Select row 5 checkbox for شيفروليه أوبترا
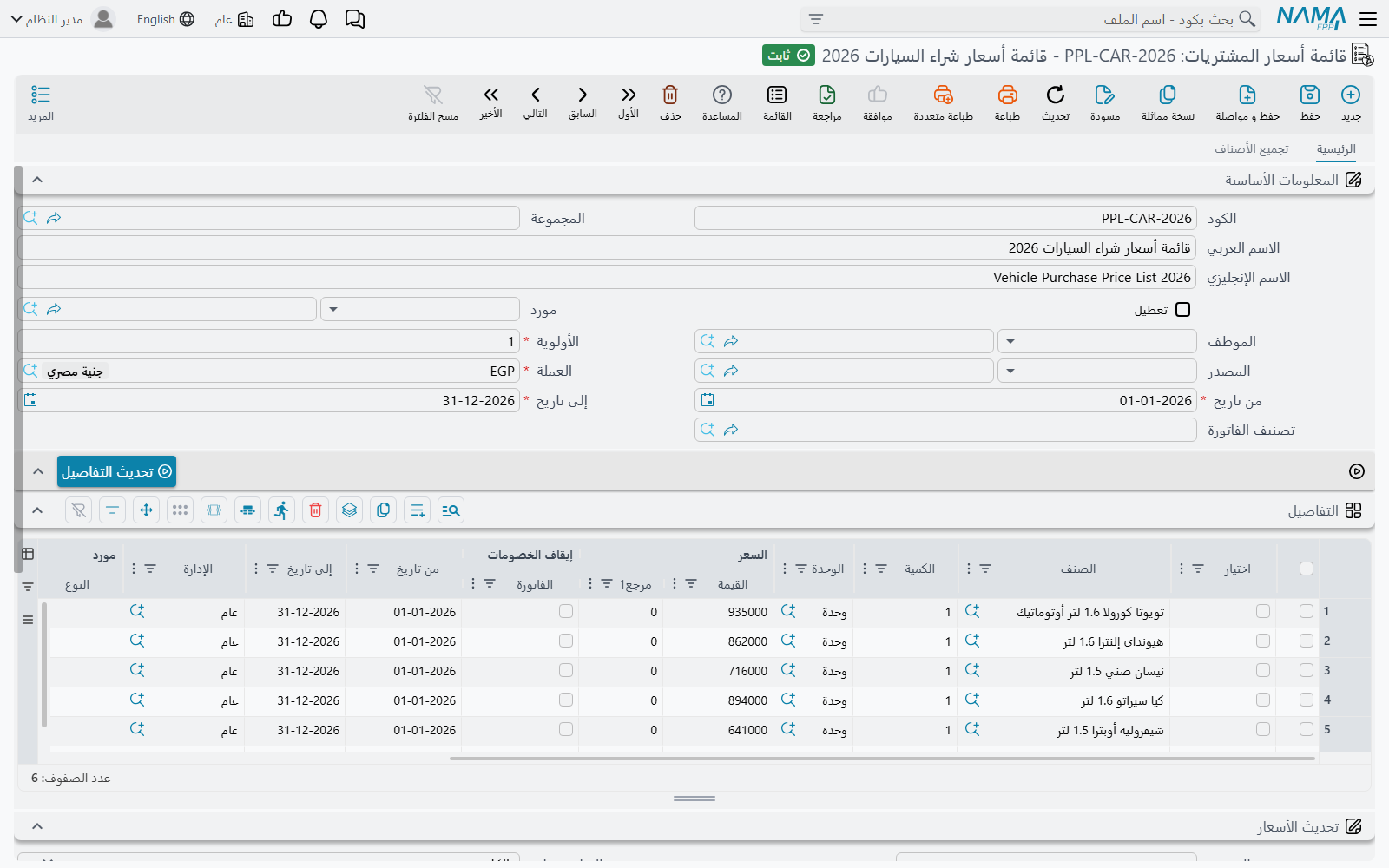The height and width of the screenshot is (868, 1389). point(1307,729)
